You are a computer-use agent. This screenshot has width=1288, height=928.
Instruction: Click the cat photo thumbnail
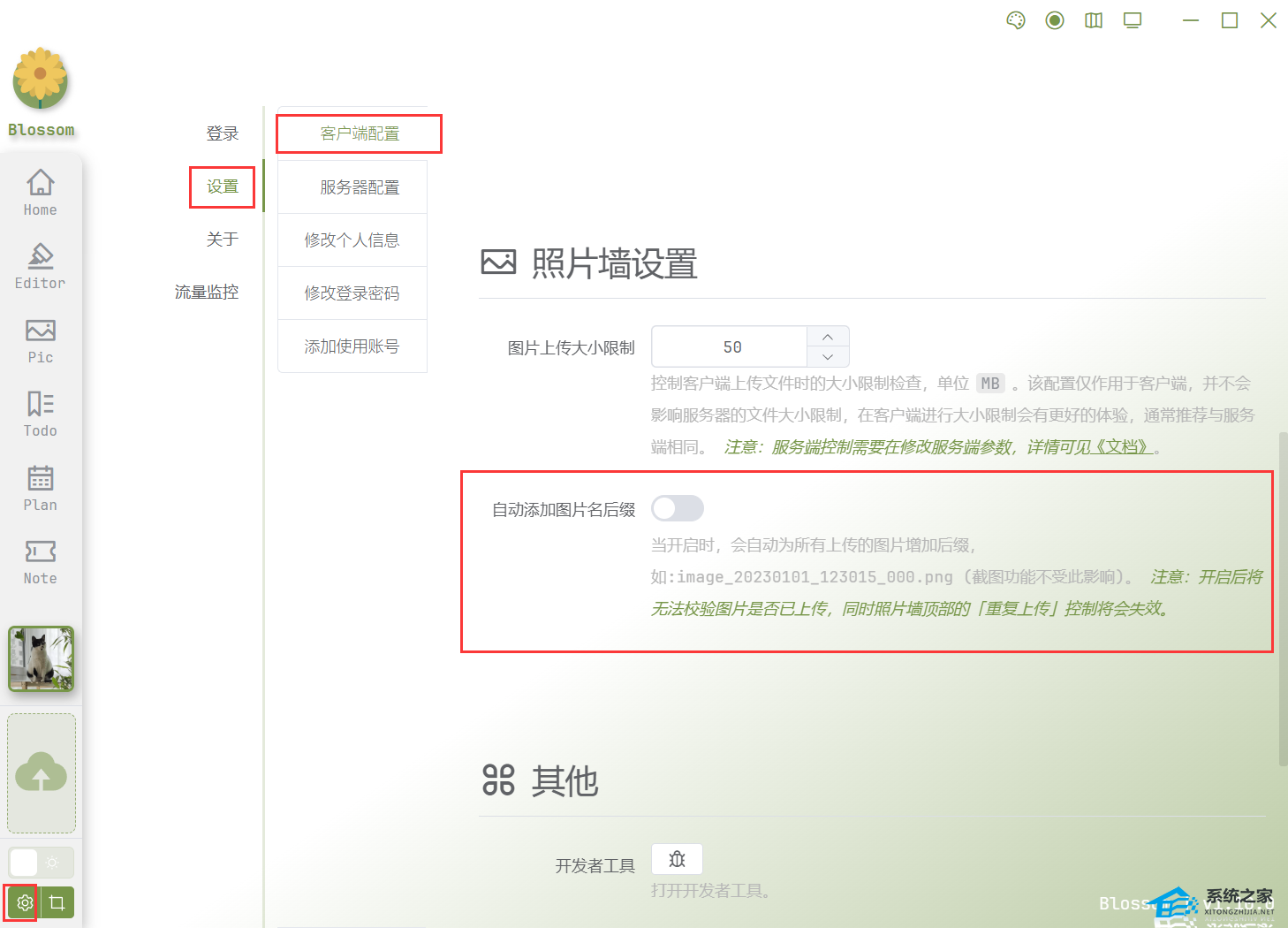point(41,658)
